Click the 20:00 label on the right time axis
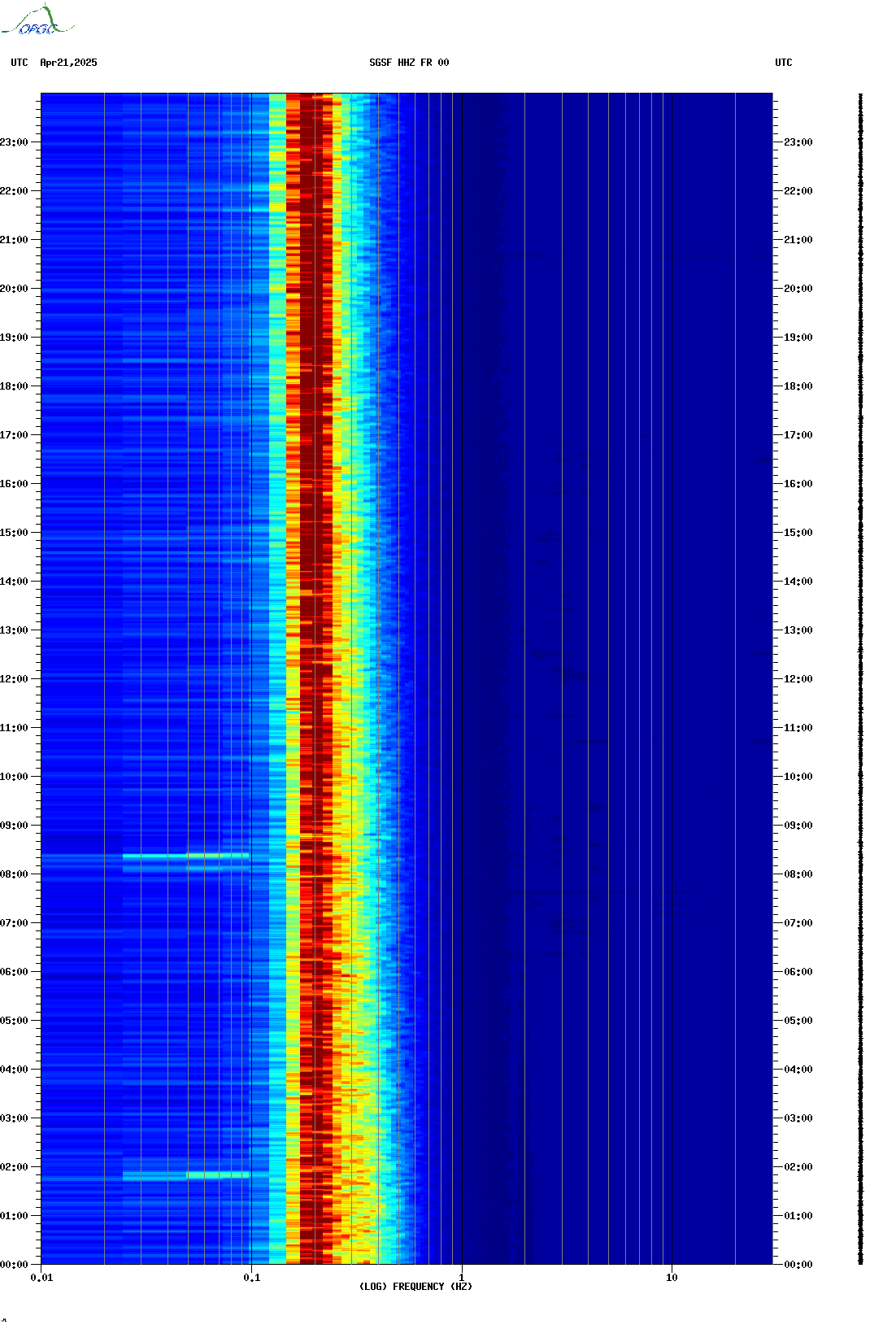Viewport: 896px width, 1329px height. click(798, 289)
